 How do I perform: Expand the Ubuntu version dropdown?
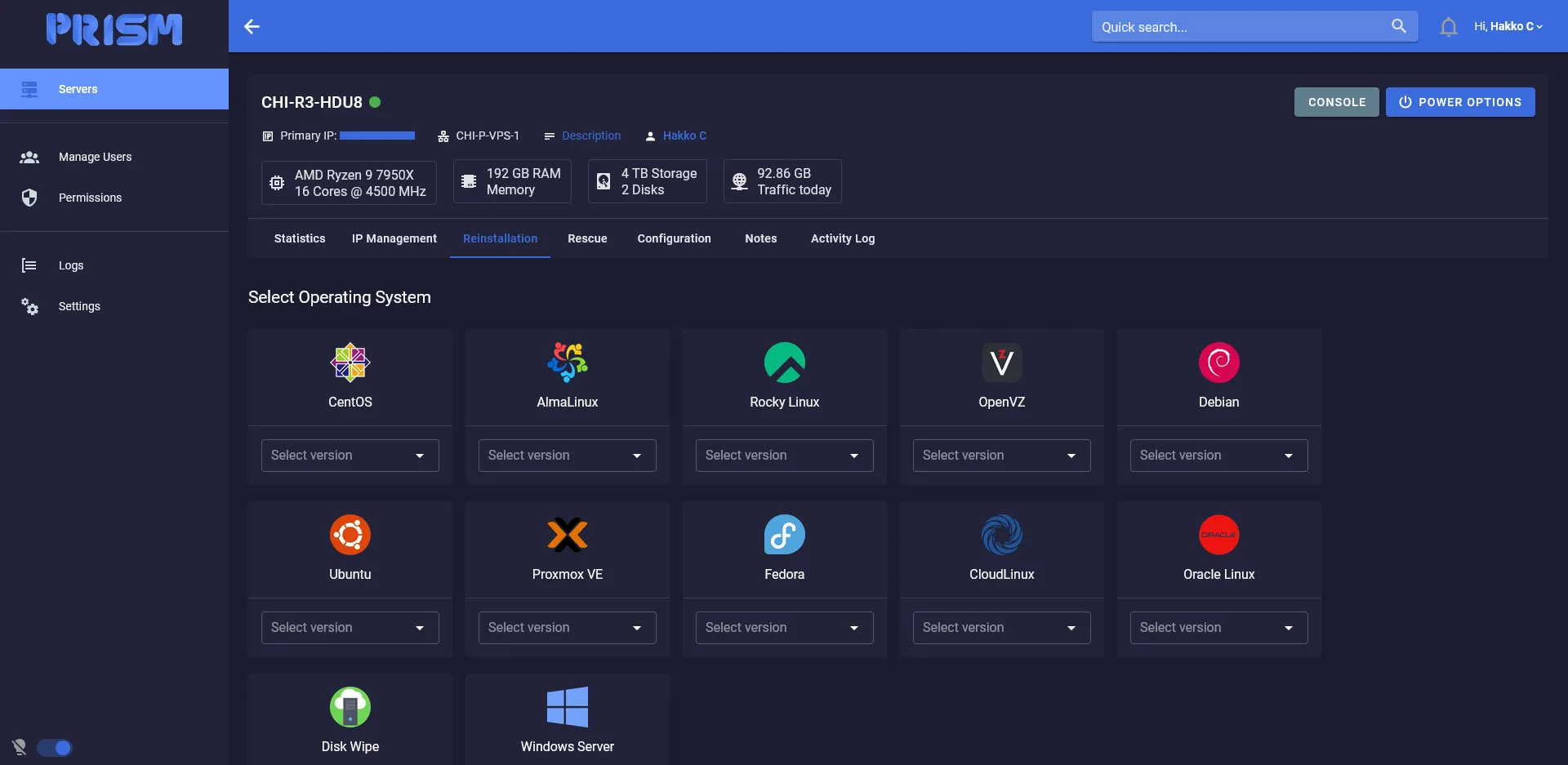click(350, 628)
